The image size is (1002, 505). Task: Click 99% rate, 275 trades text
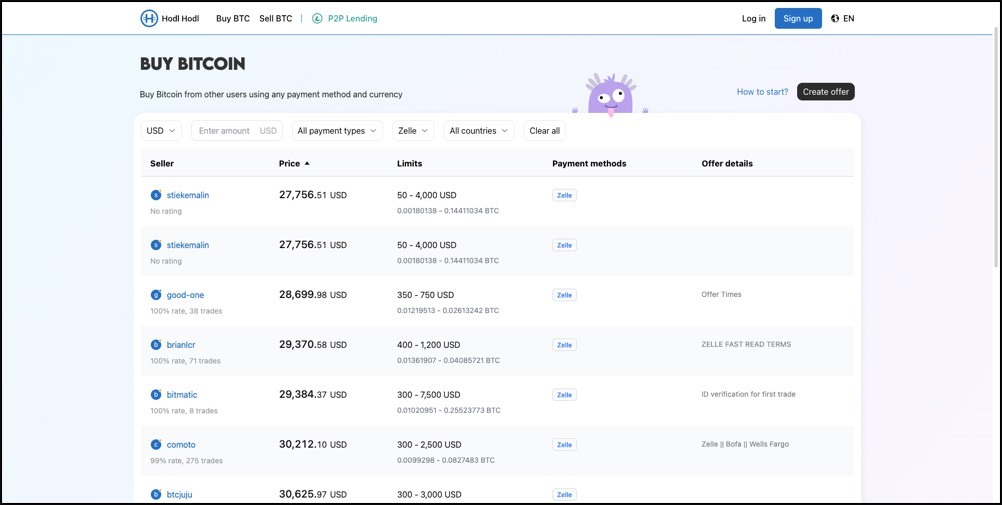187,460
